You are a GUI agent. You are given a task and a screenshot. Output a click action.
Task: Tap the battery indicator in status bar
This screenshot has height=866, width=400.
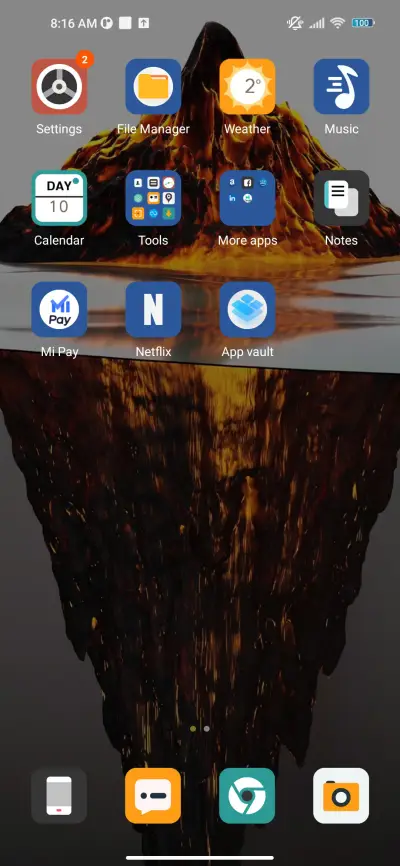coord(363,23)
